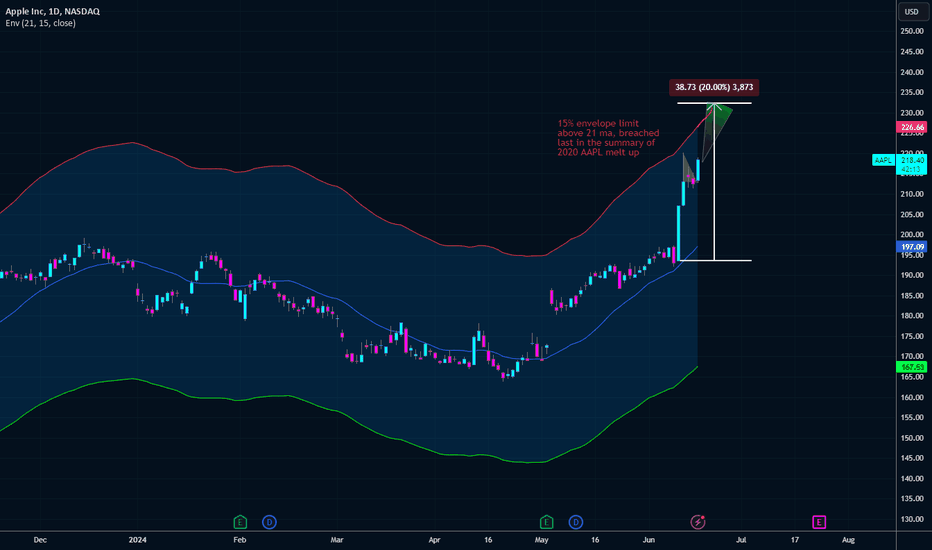Click the 17 label on the time axis

tap(795, 540)
